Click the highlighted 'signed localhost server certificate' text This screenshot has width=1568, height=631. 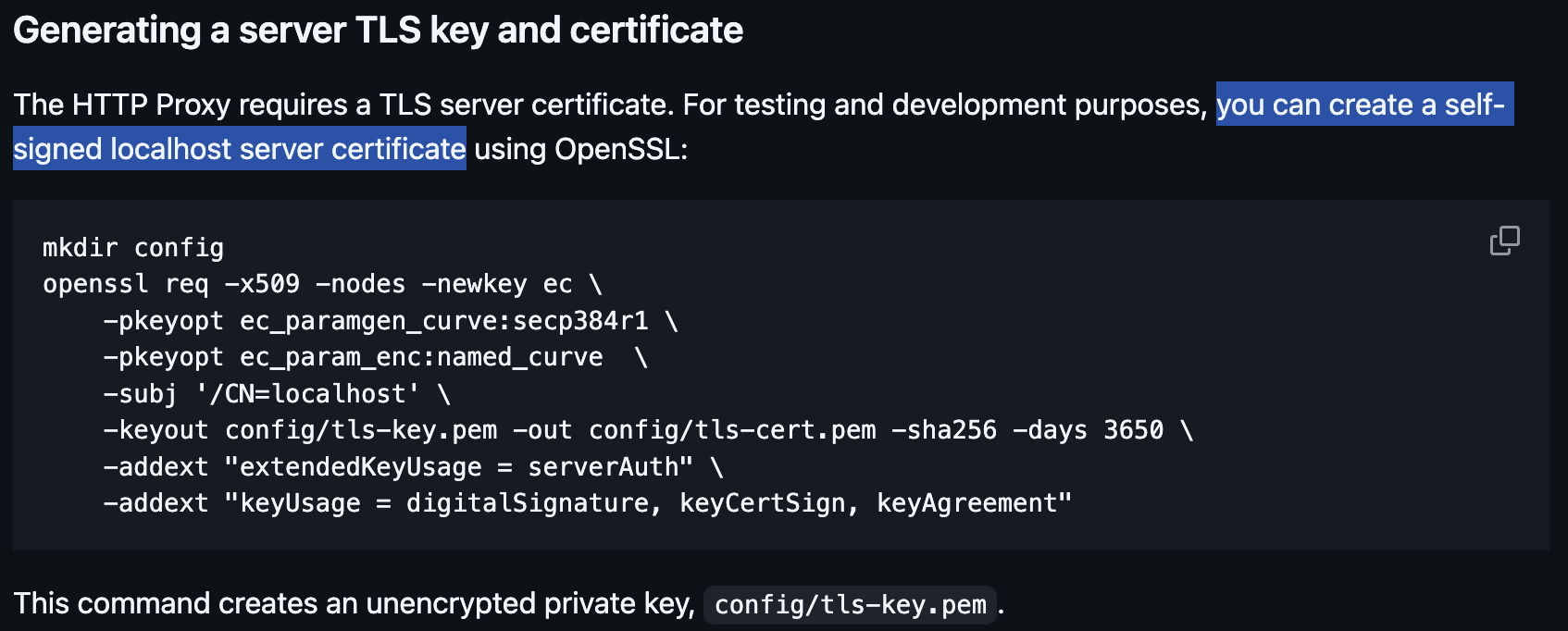[240, 149]
